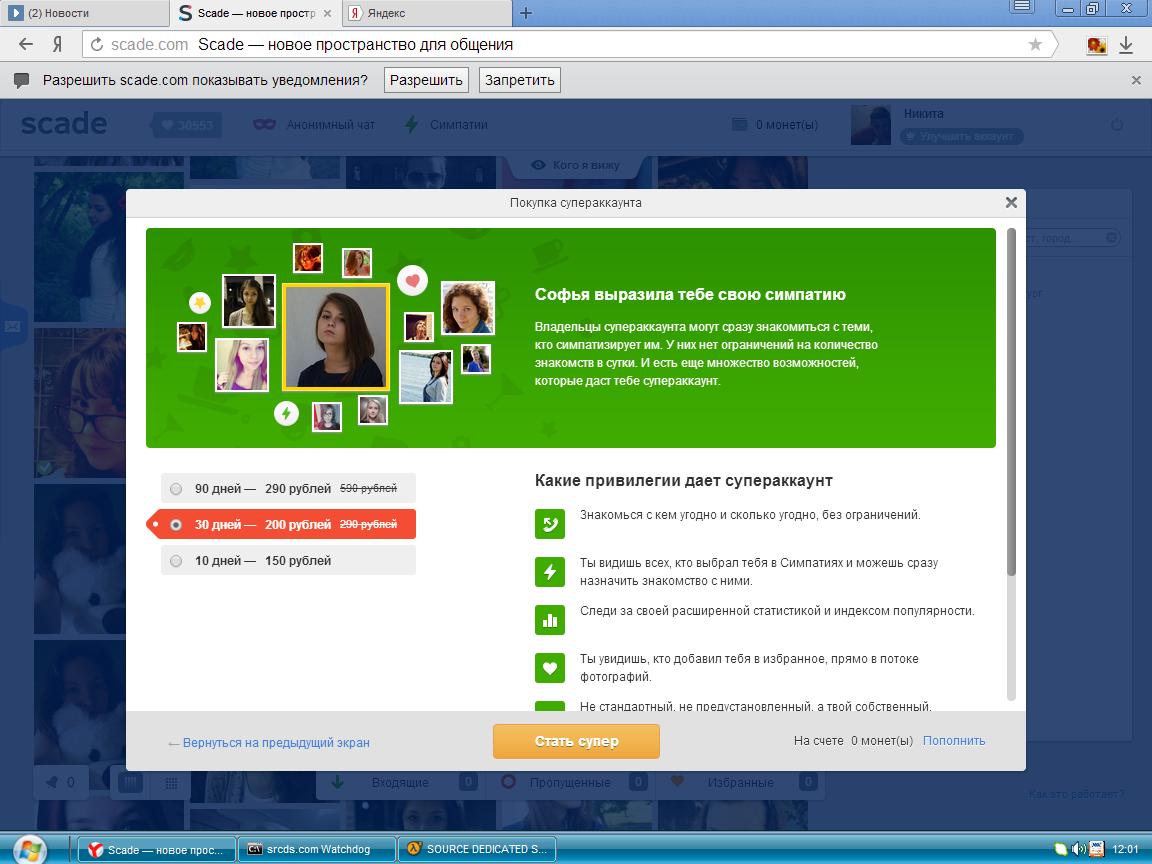Click the Запретить notification button
Screen dimensions: 1152x864
click(519, 80)
